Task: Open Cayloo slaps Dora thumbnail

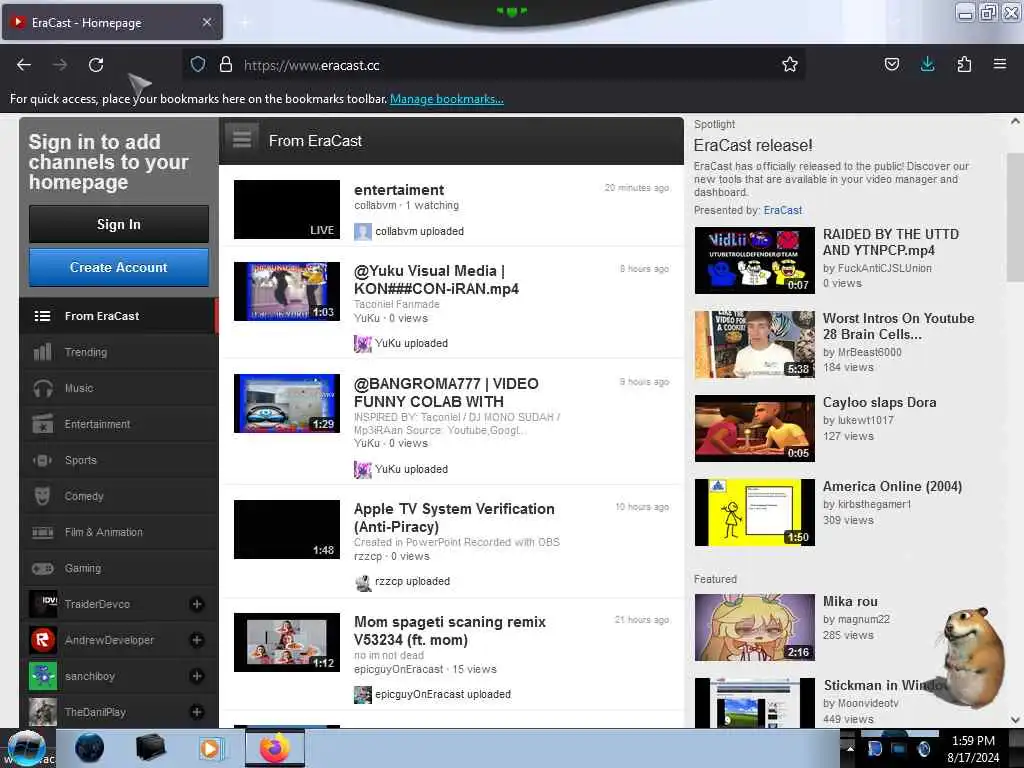Action: (x=754, y=428)
